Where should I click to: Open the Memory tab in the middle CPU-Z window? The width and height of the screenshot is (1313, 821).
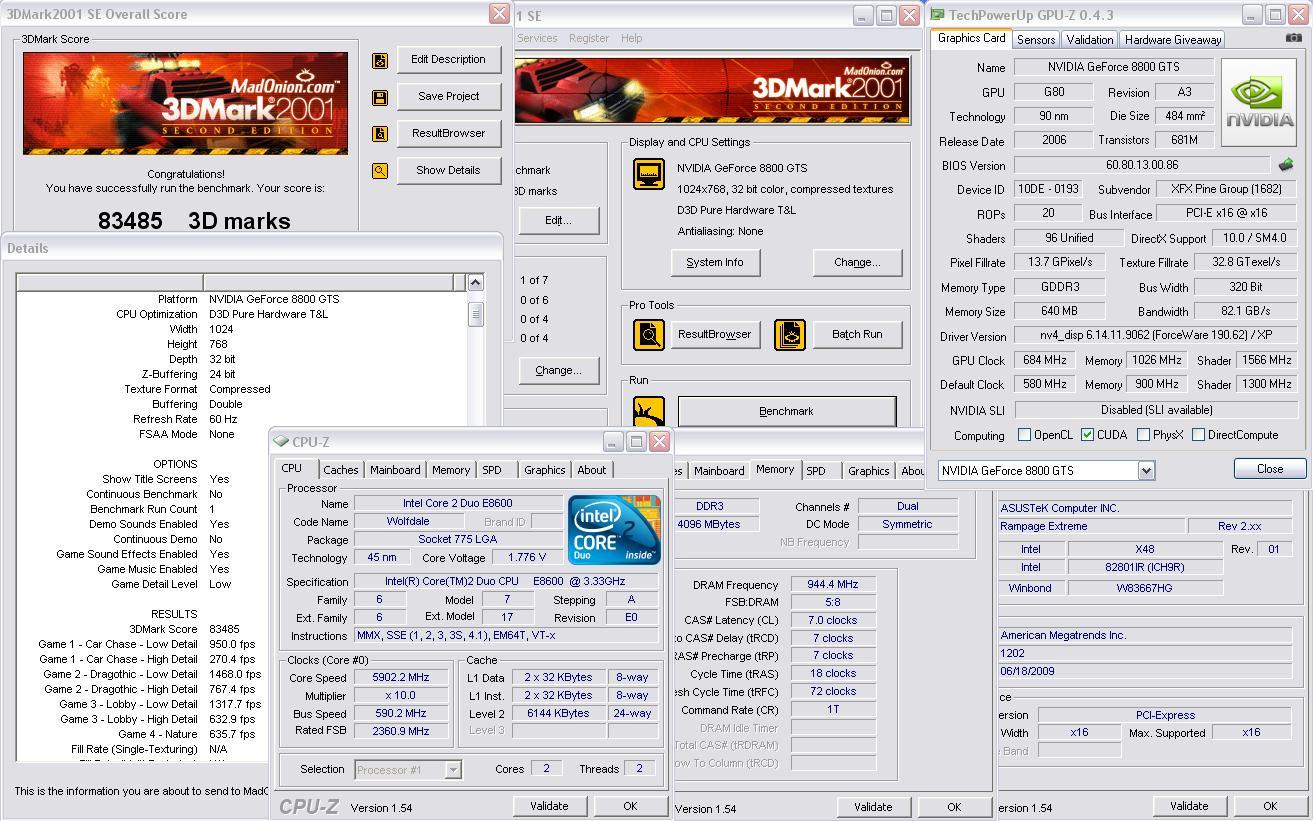click(x=775, y=469)
